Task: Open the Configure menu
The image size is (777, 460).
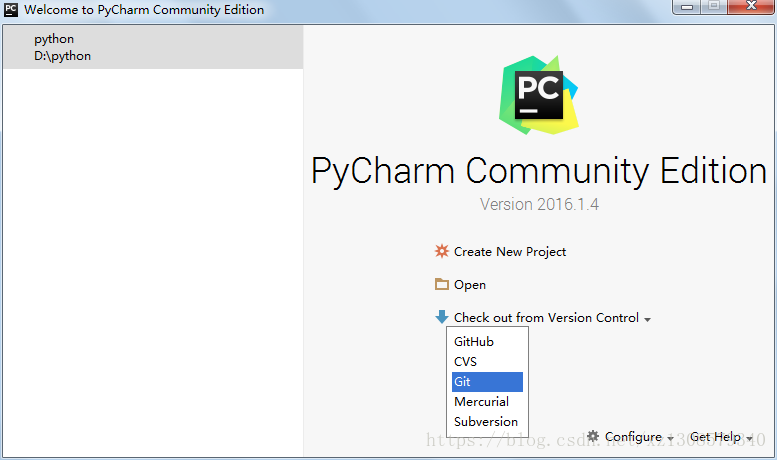Action: click(x=633, y=437)
